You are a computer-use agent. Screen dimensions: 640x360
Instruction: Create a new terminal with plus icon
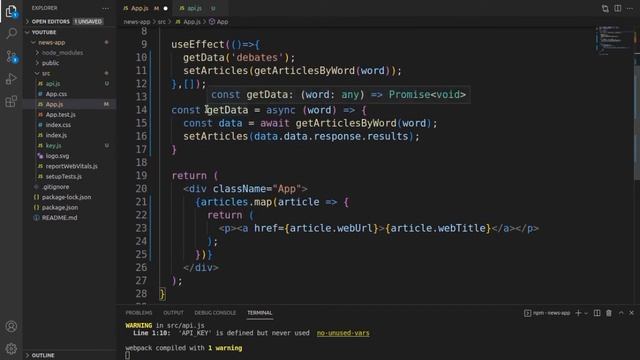[578, 313]
